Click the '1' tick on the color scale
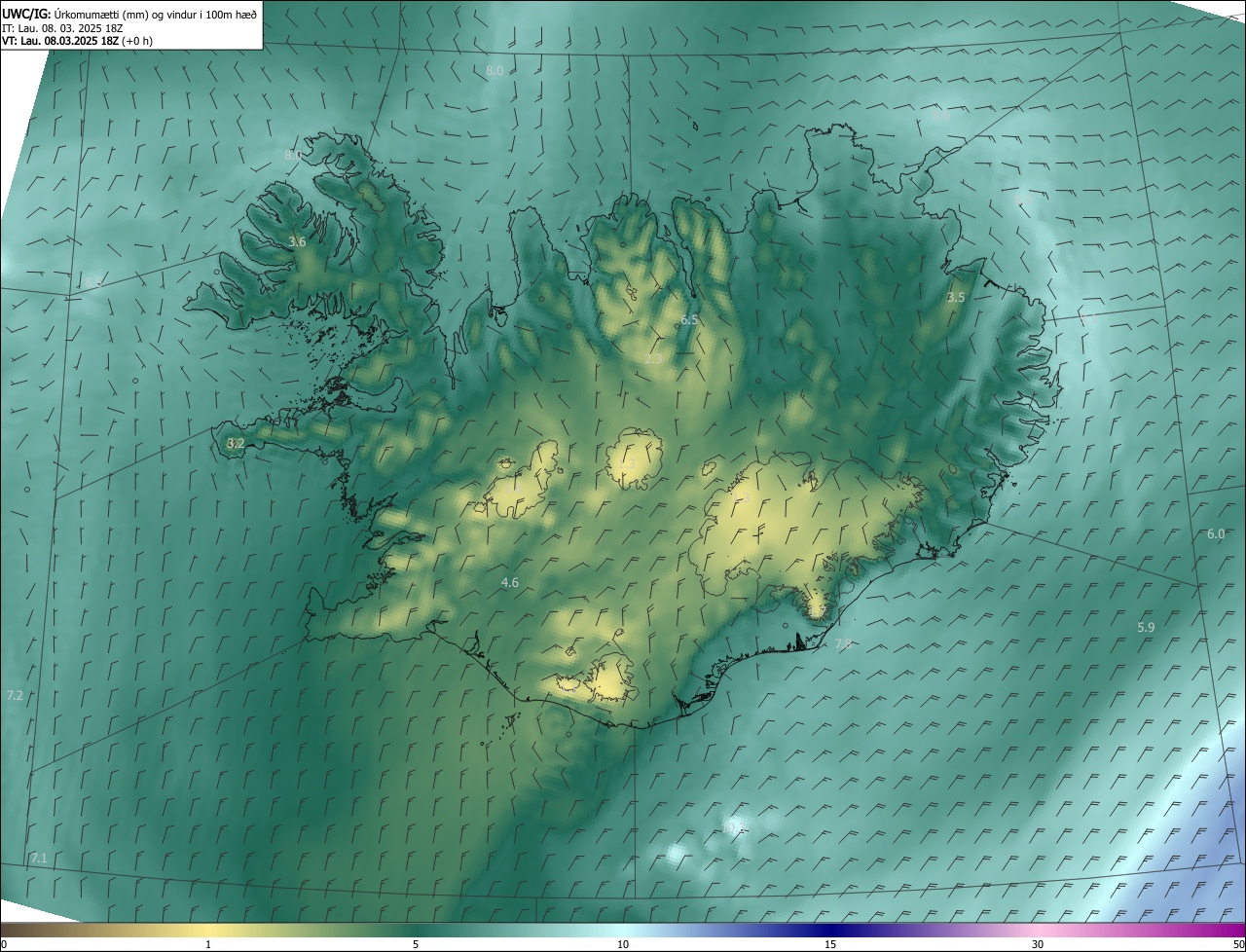Screen dimensions: 1246x952 [x=208, y=944]
